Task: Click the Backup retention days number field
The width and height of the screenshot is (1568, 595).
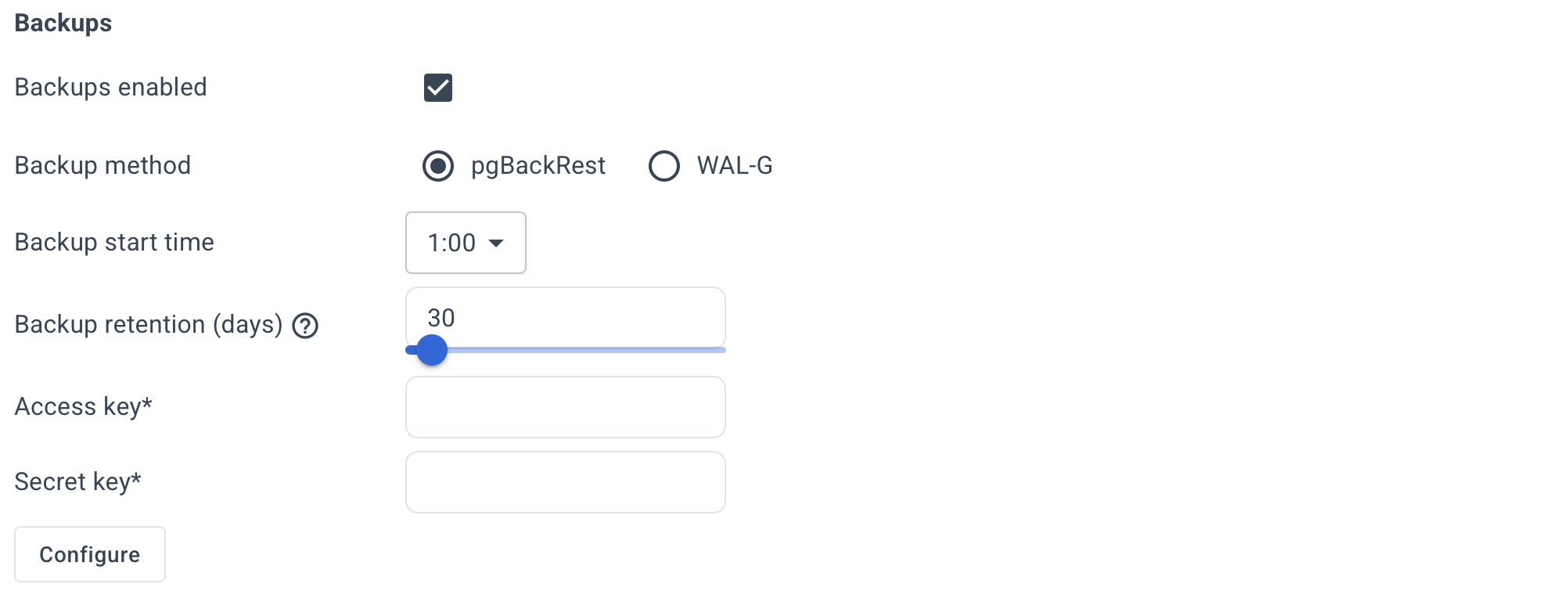Action: click(x=565, y=317)
